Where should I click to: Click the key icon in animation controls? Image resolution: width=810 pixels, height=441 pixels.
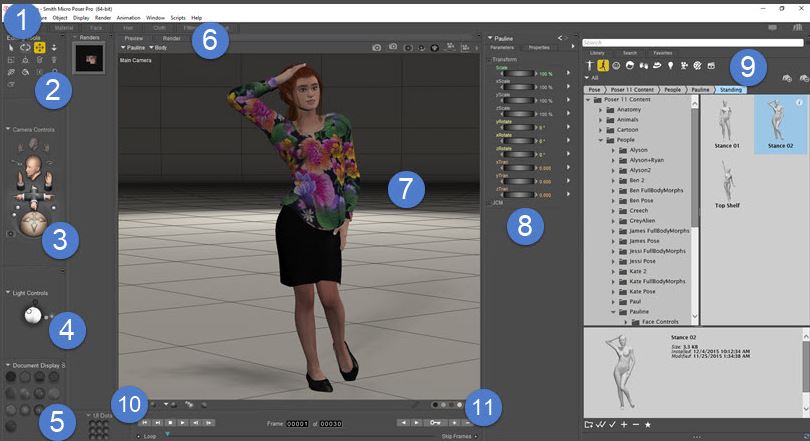pyautogui.click(x=435, y=423)
